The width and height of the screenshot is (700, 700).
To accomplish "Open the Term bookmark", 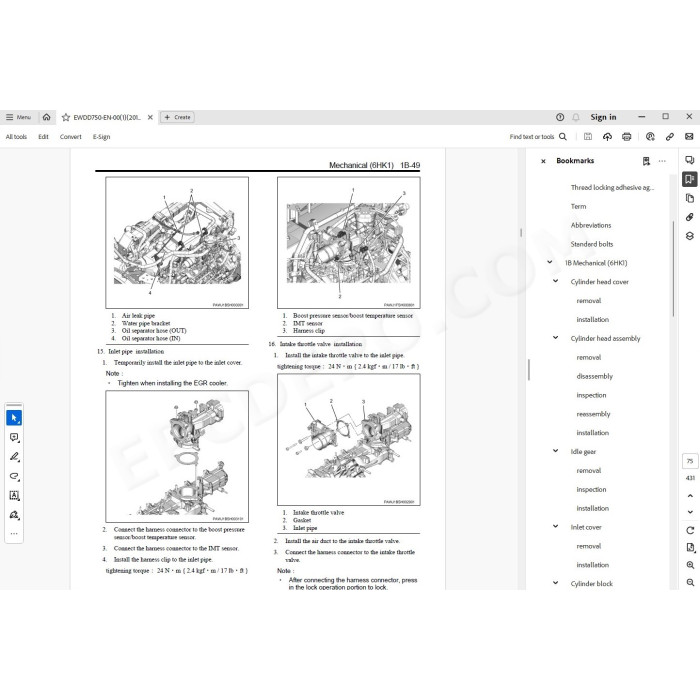I will [x=578, y=206].
